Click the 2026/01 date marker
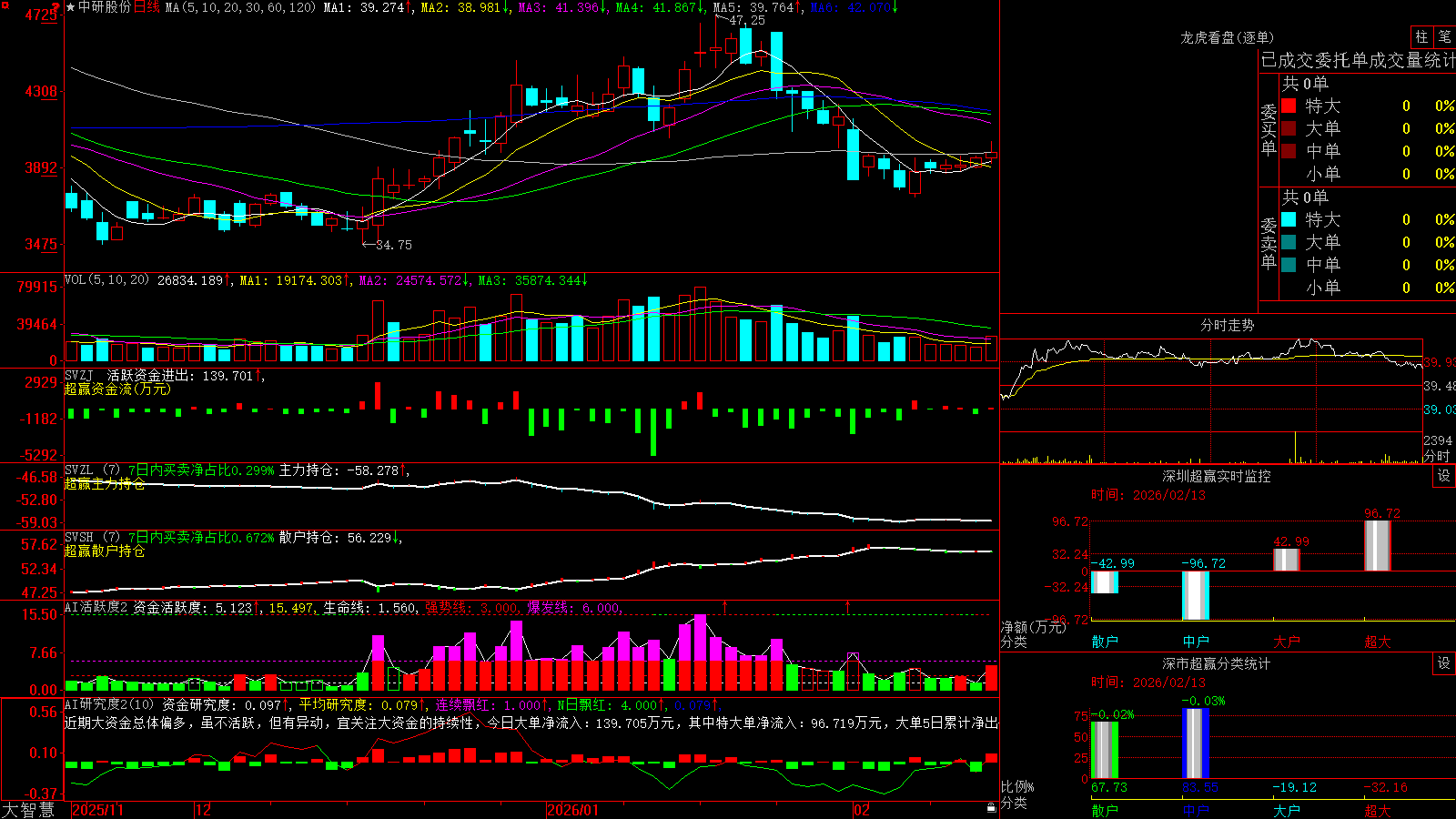This screenshot has height=819, width=1456. (573, 809)
